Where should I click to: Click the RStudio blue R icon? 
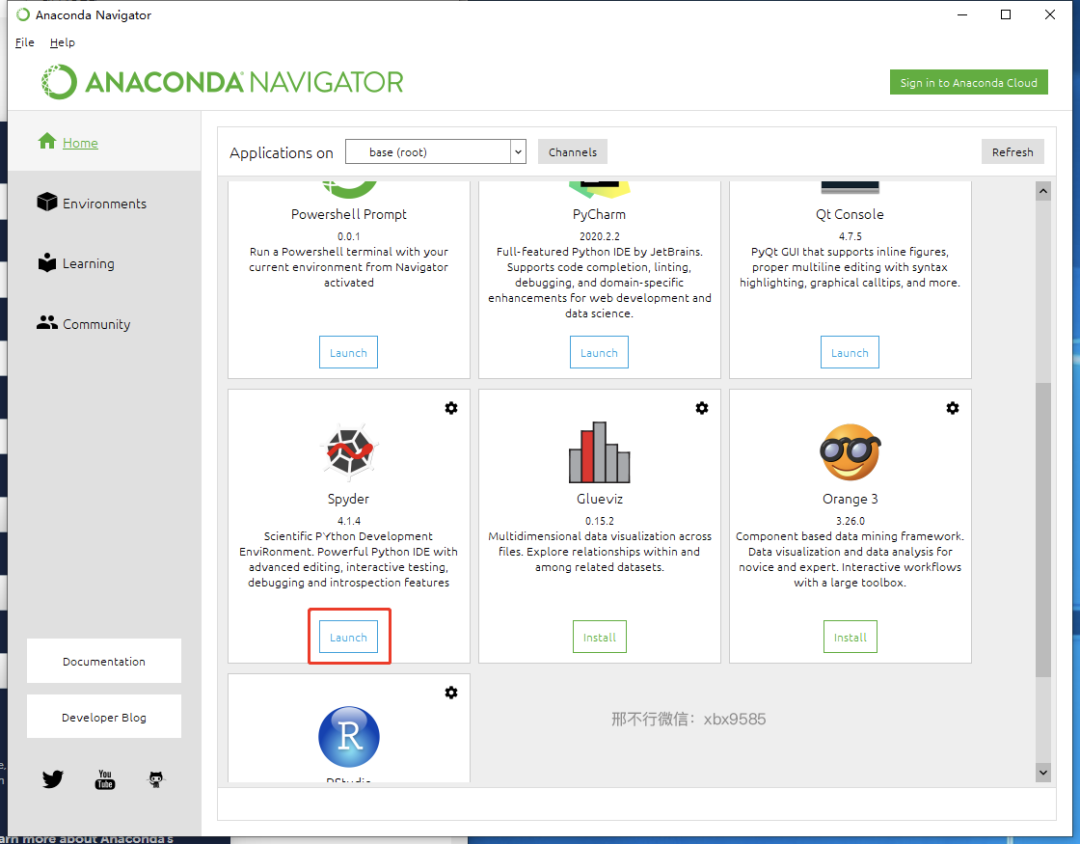coord(349,737)
